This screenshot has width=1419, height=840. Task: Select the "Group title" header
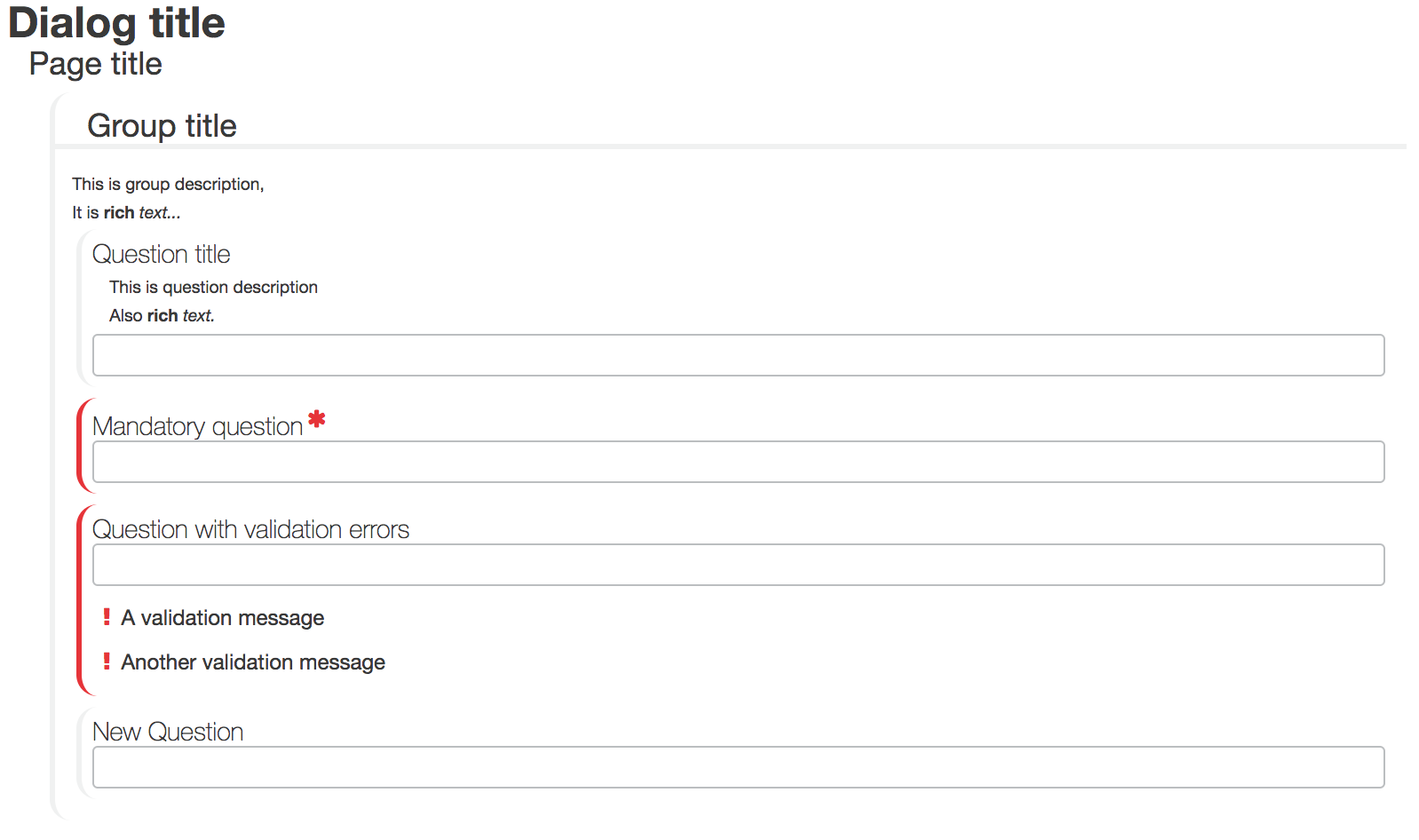pos(162,126)
